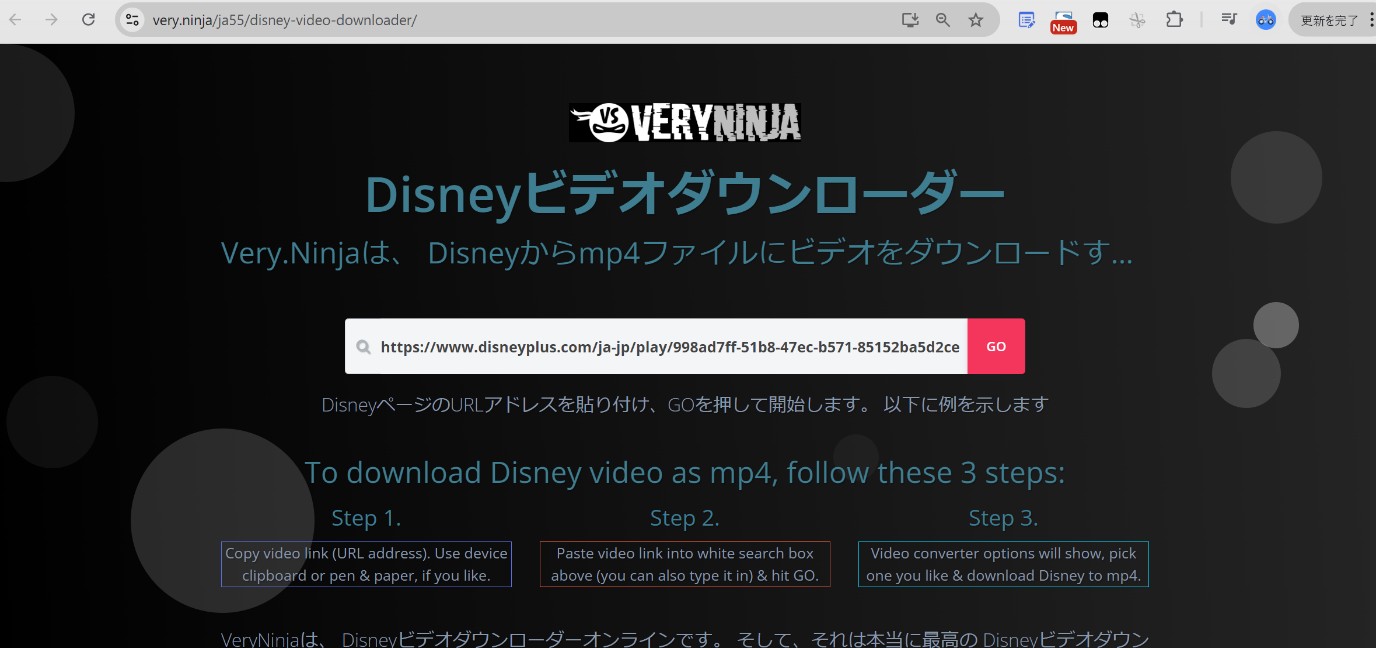Image resolution: width=1376 pixels, height=648 pixels.
Task: Click the Very.Ninjaは subtitle text
Action: [677, 254]
